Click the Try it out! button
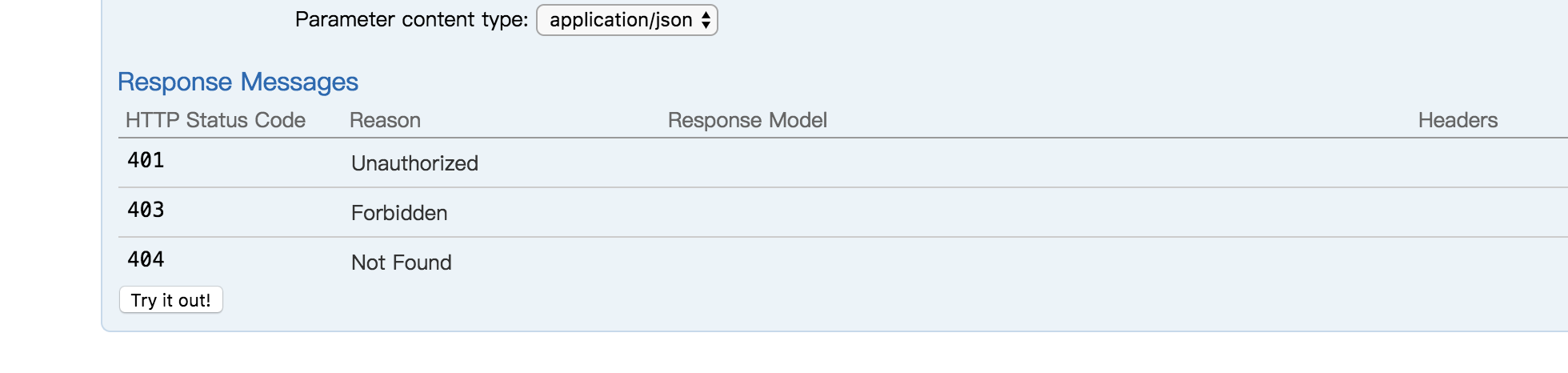This screenshot has width=1568, height=373. 171,300
